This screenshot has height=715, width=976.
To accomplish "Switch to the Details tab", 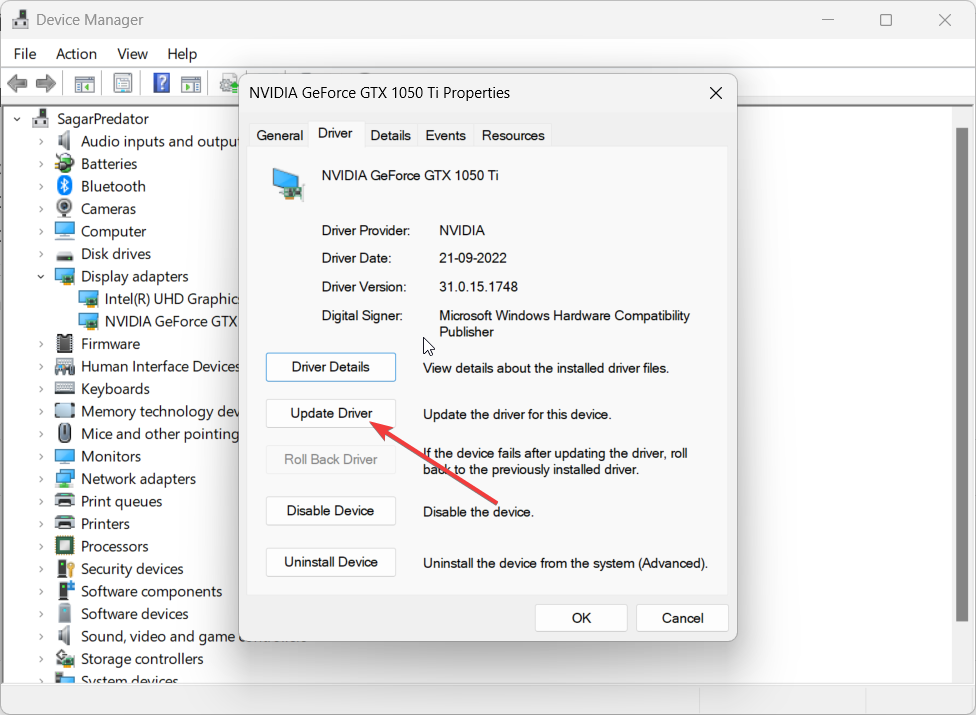I will [390, 135].
